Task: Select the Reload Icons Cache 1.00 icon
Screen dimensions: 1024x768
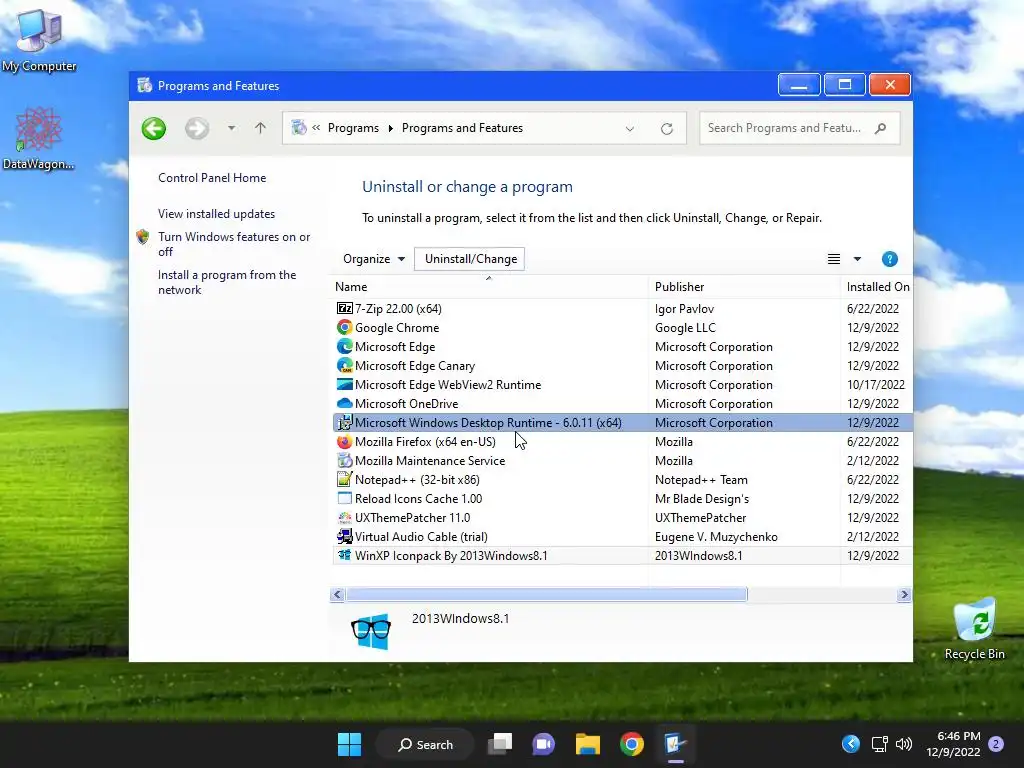Action: point(344,498)
